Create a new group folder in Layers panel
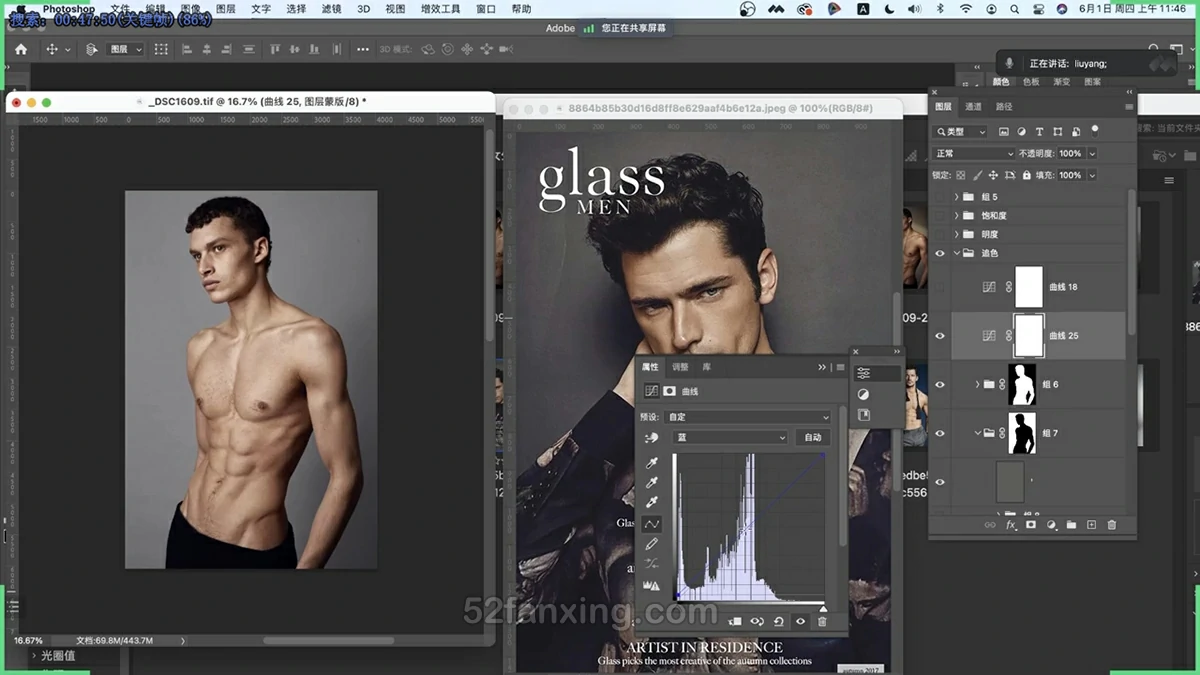 [1071, 525]
